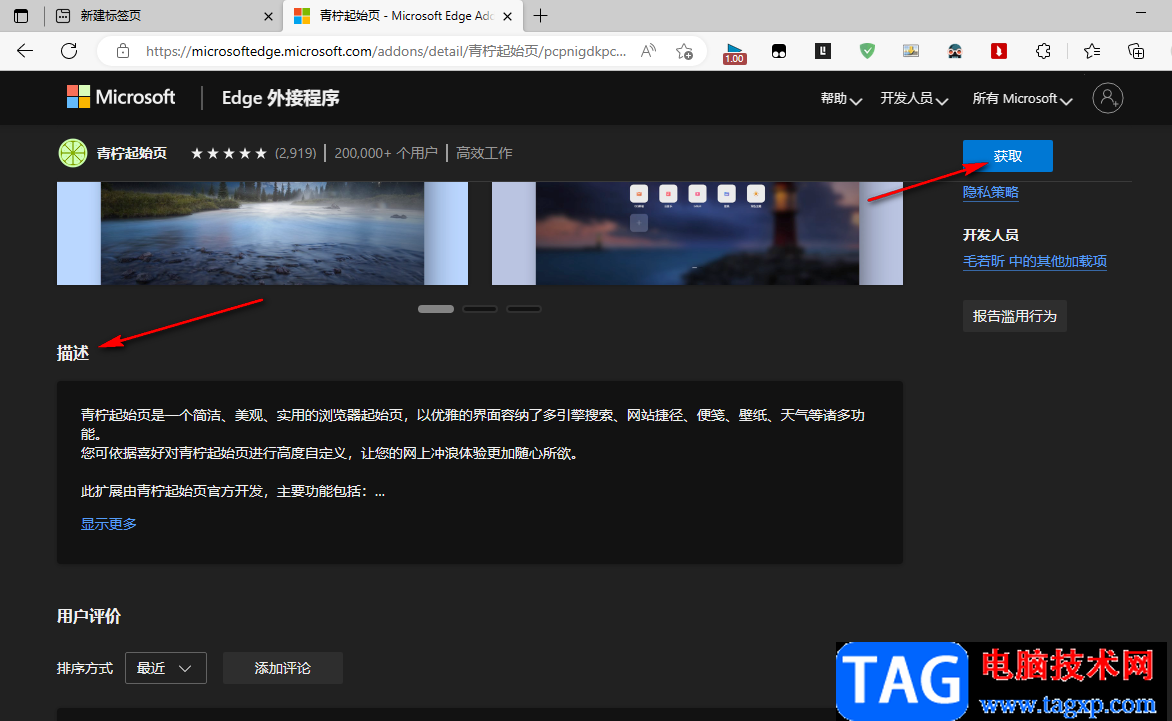
Task: Expand the 开发人员 dropdown menu
Action: tap(913, 99)
